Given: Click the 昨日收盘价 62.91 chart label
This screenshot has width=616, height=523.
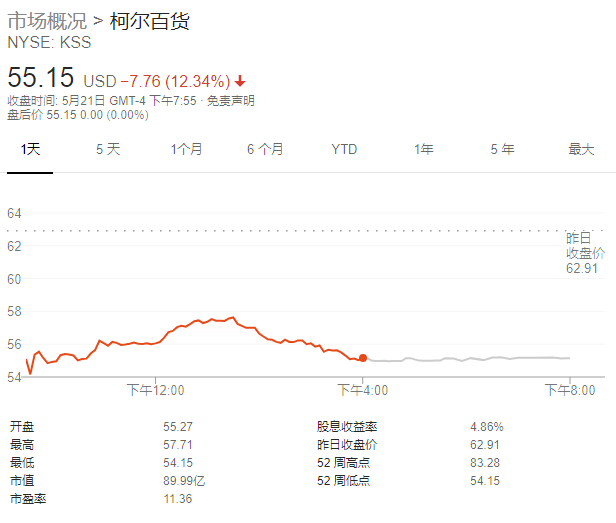Looking at the screenshot, I should pyautogui.click(x=585, y=253).
